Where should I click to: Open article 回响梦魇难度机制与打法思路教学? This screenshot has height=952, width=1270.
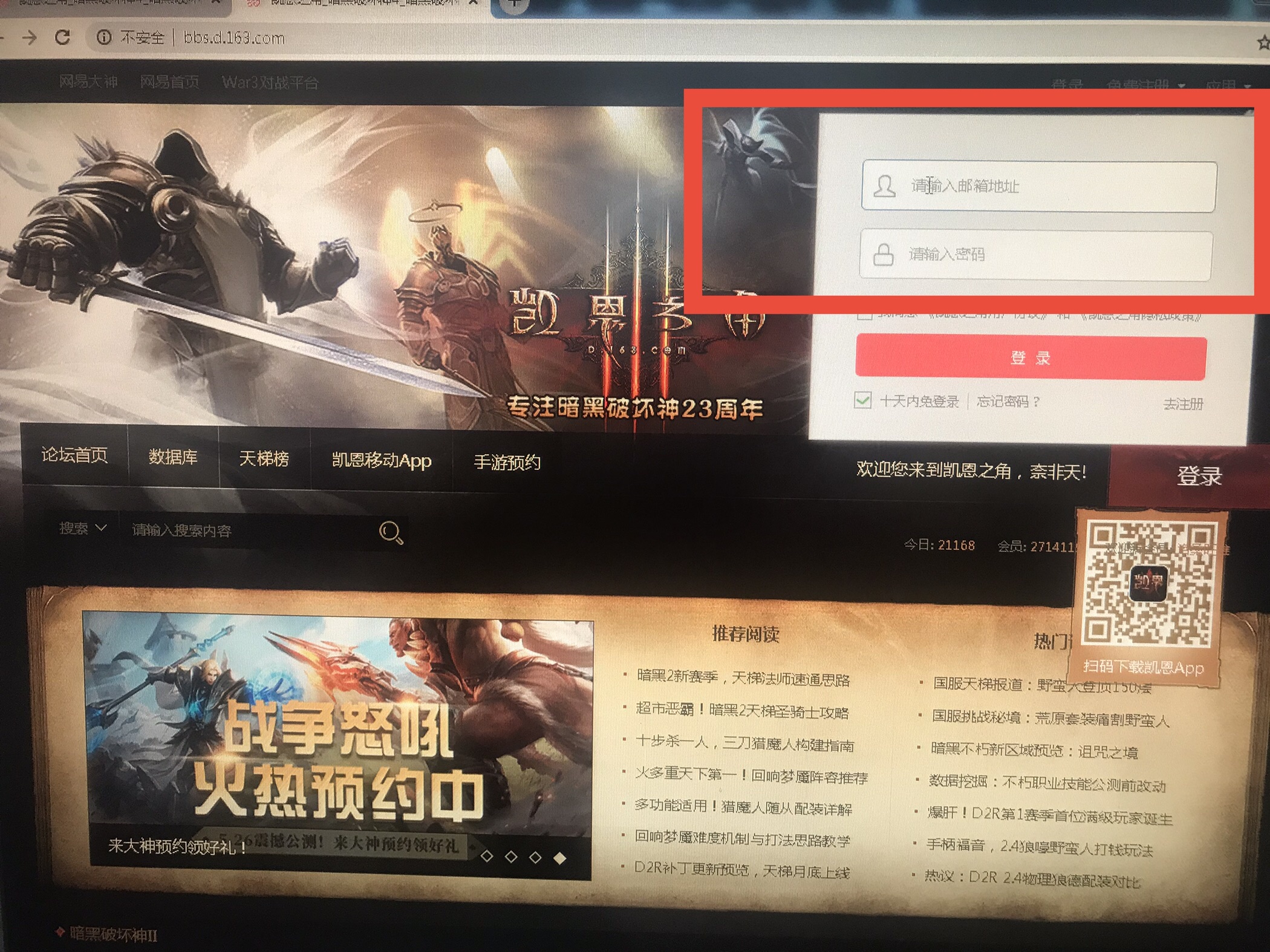(x=741, y=840)
